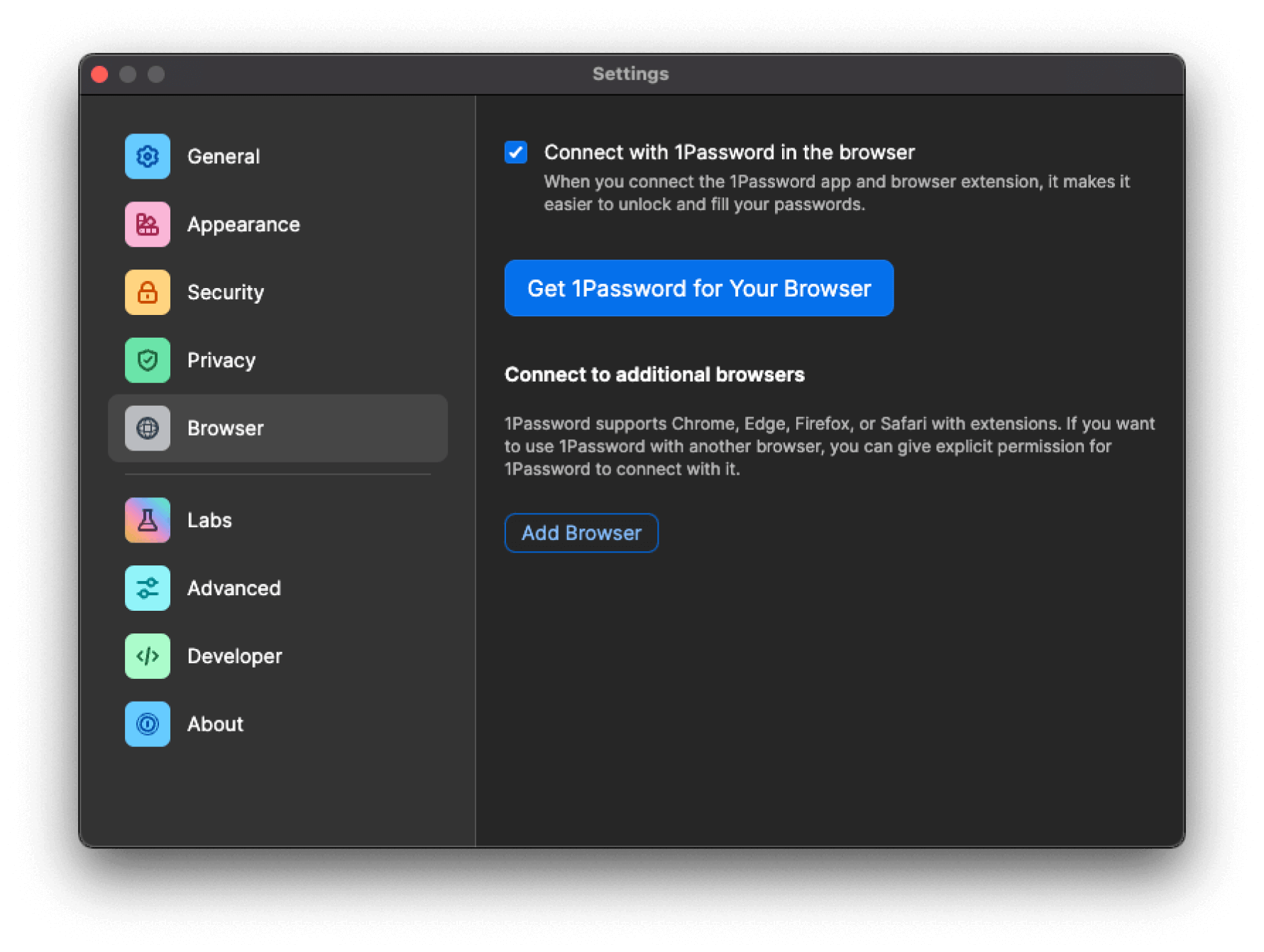Image resolution: width=1264 pixels, height=952 pixels.
Task: Select the Advanced sliders icon
Action: pyautogui.click(x=147, y=588)
